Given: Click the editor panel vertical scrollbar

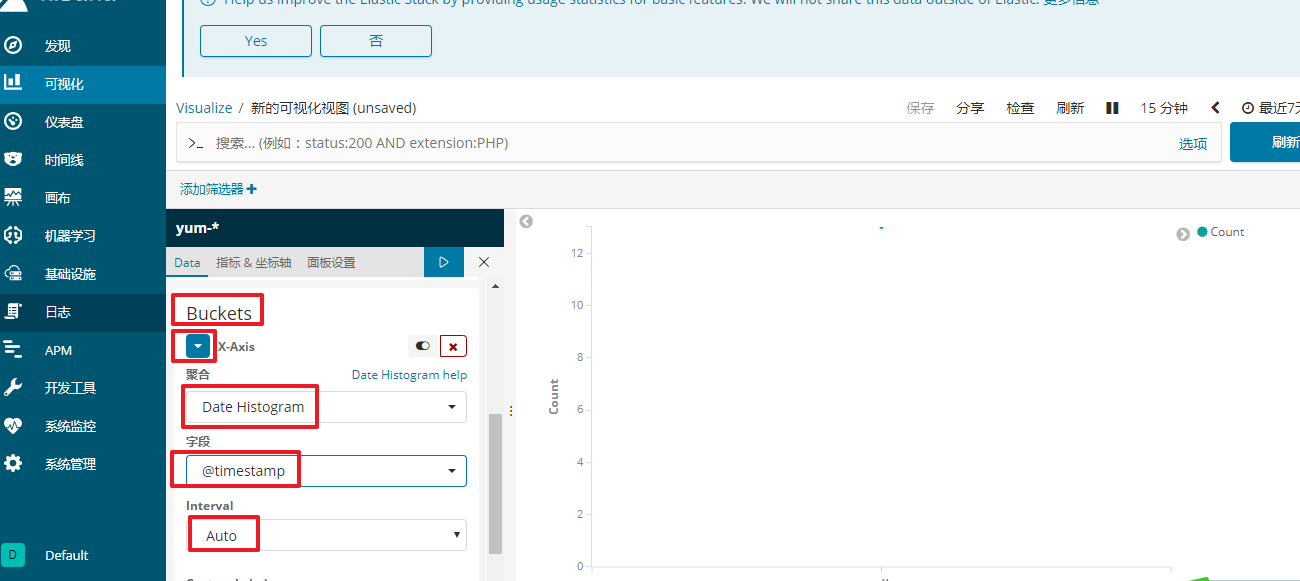Looking at the screenshot, I should 494,483.
